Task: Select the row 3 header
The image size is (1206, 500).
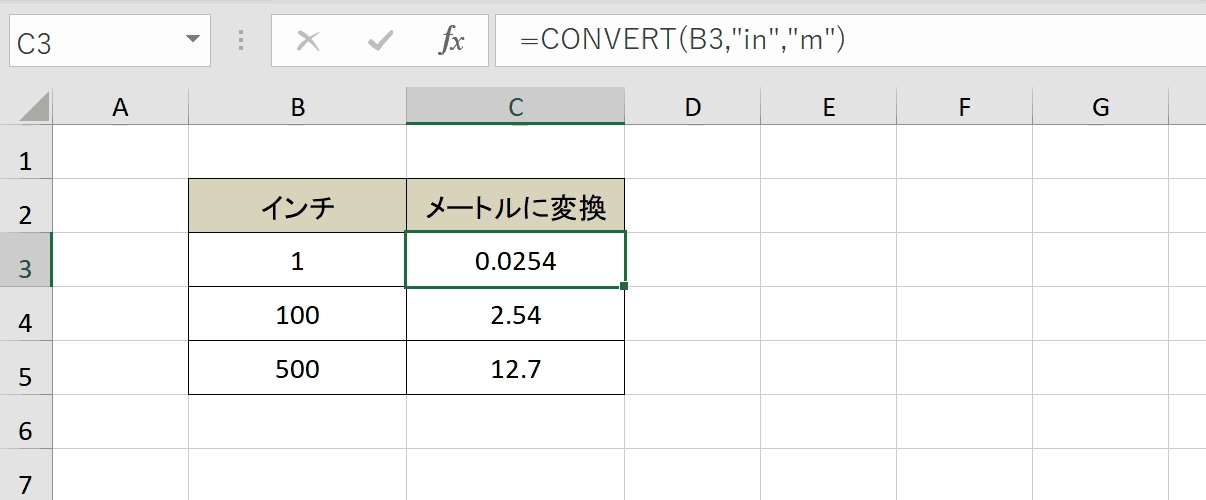Action: 26,260
